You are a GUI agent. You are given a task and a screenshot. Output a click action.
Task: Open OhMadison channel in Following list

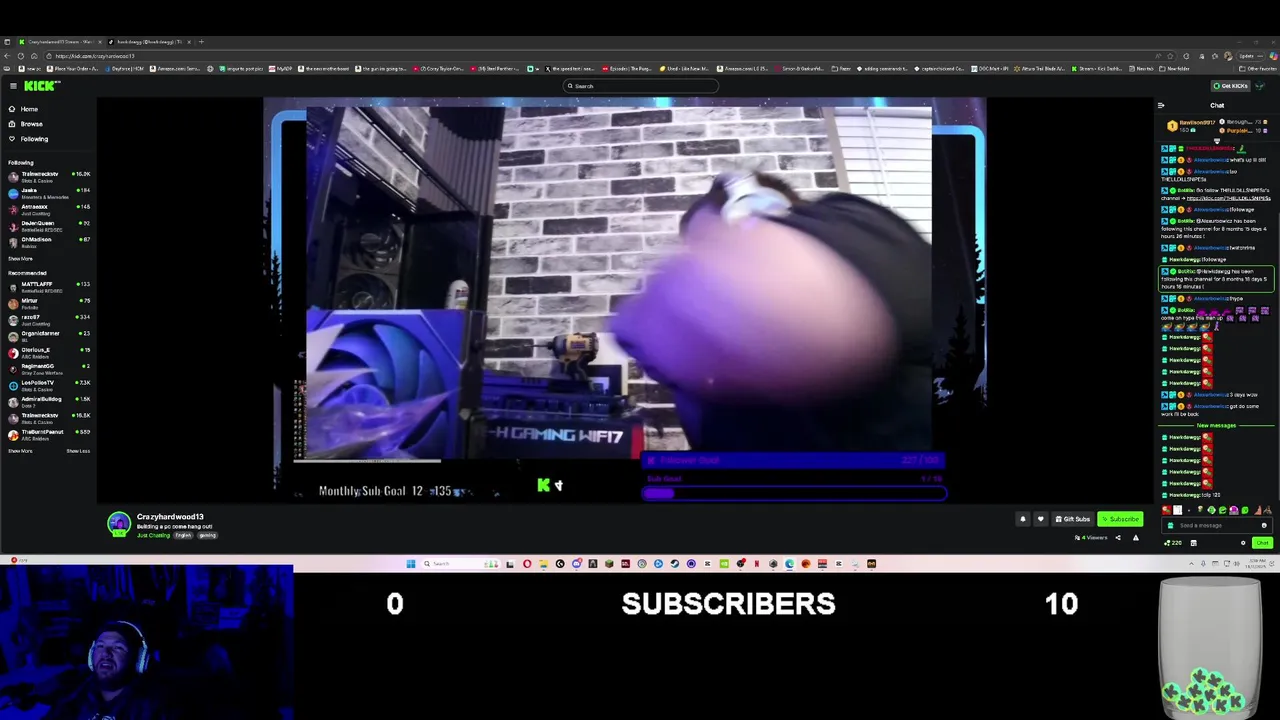(x=48, y=241)
